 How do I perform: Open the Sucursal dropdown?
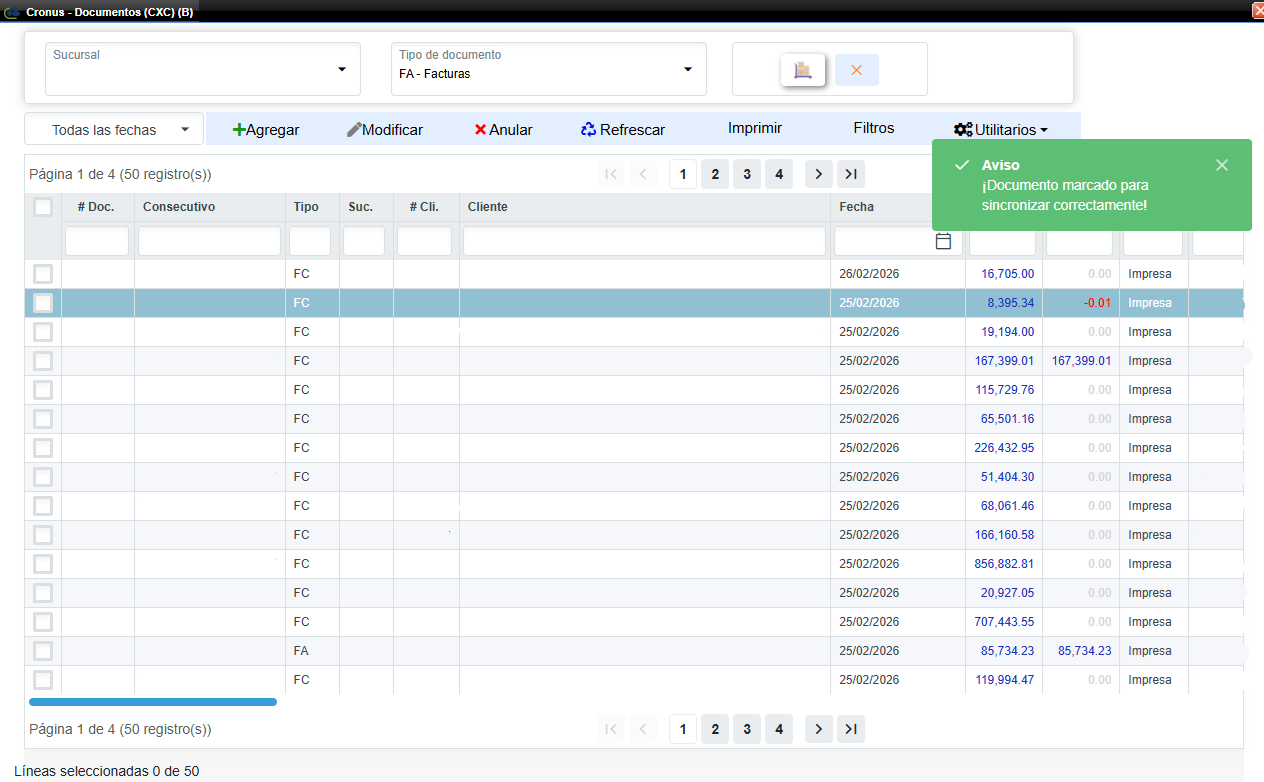point(341,69)
